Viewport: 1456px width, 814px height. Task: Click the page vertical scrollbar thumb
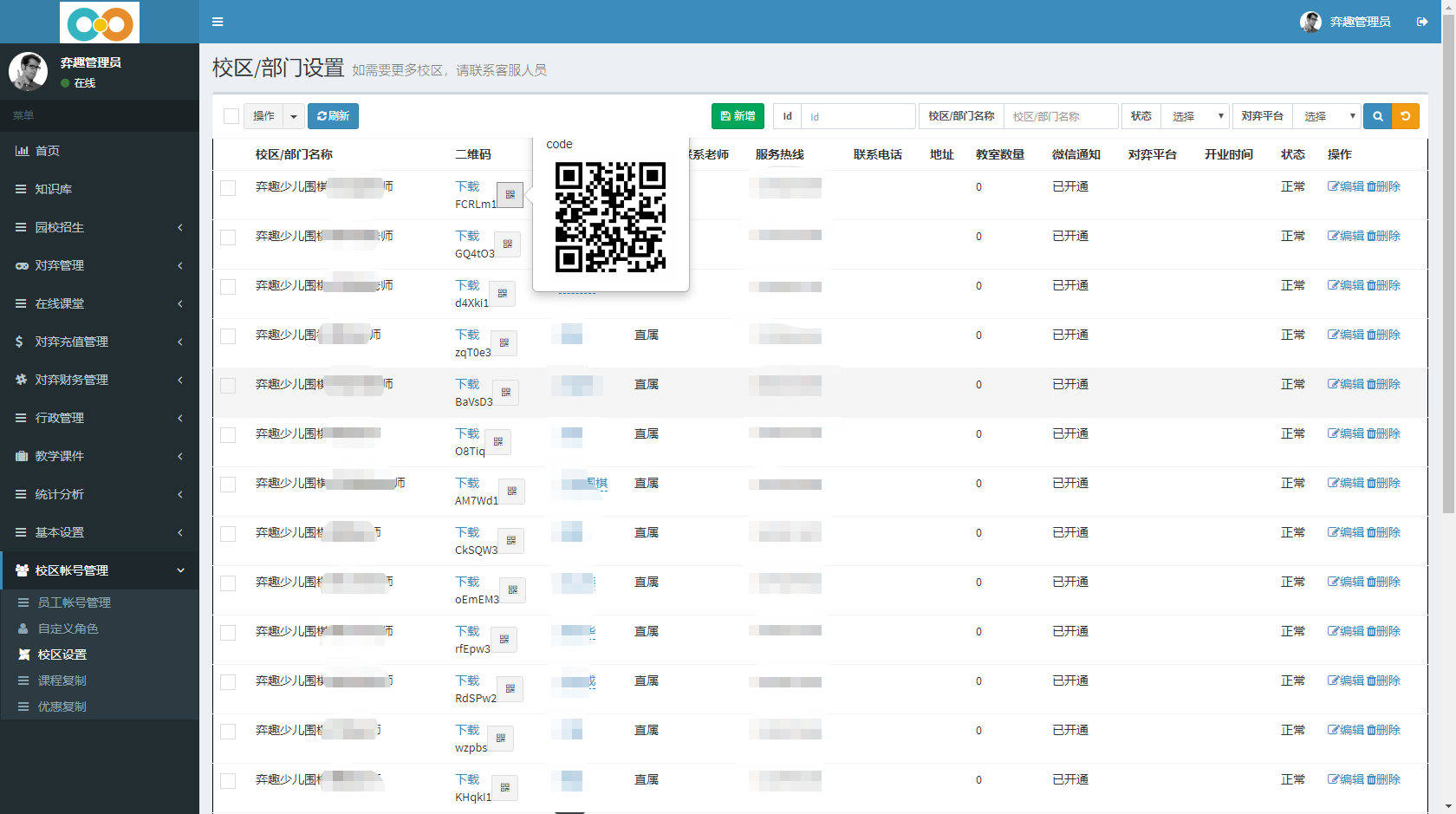coord(1449,262)
